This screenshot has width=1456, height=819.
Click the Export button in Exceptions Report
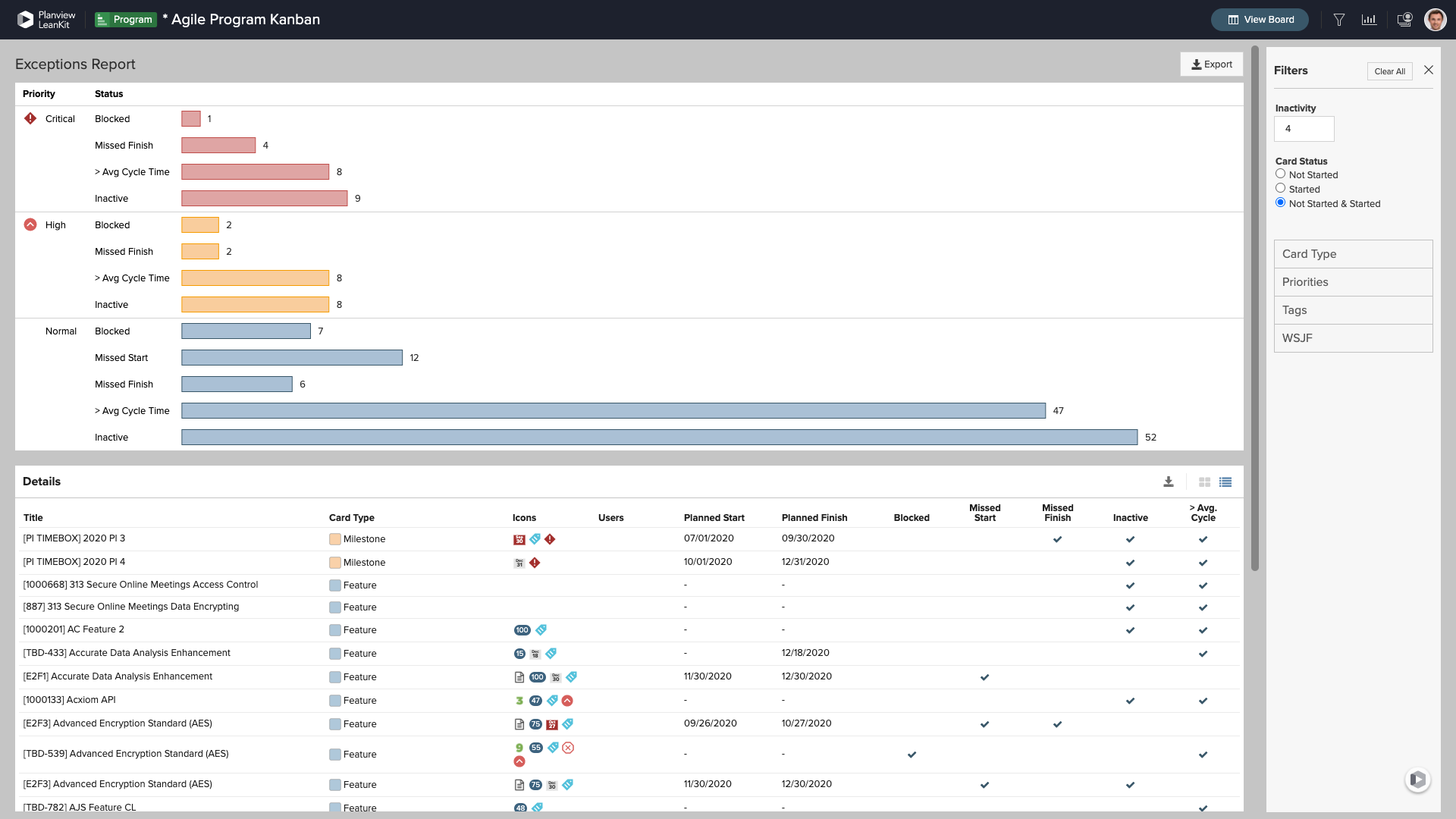click(1211, 64)
